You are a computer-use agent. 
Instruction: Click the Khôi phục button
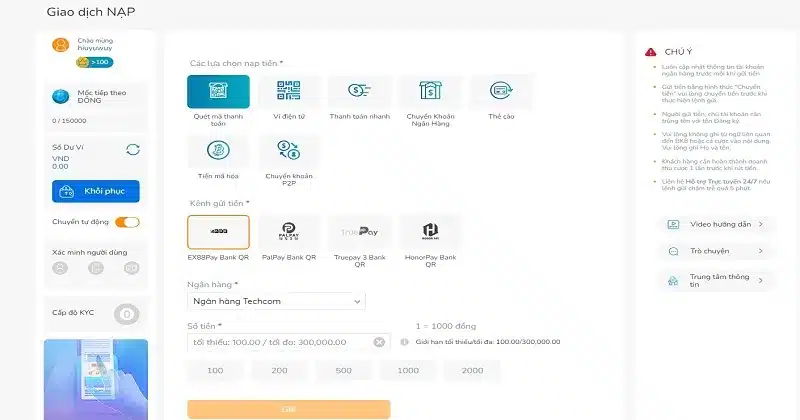click(x=96, y=191)
